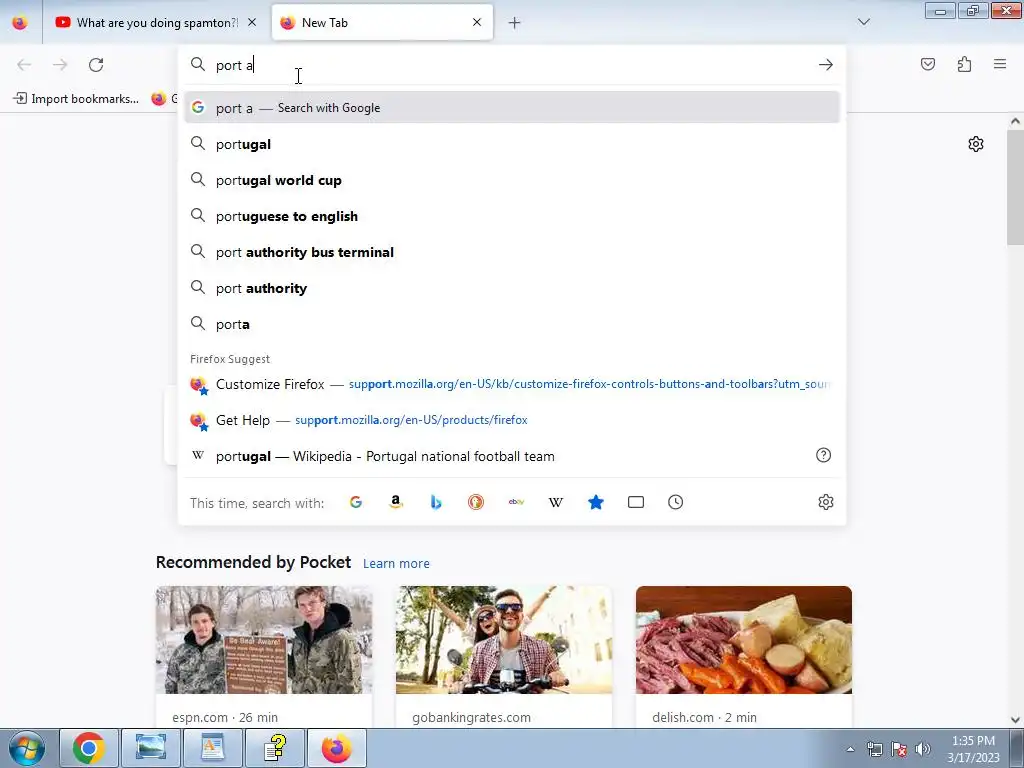
Task: Close the spamton YouTube tab
Action: pos(252,22)
